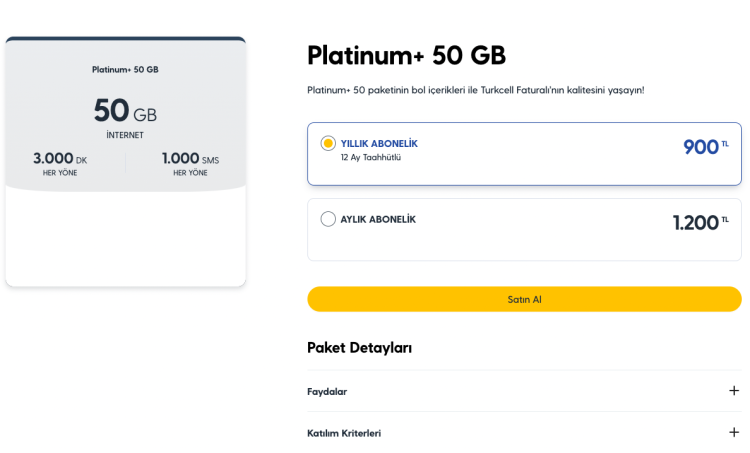Click the AYLIK ABONELİK label text
The image size is (750, 453).
click(378, 219)
